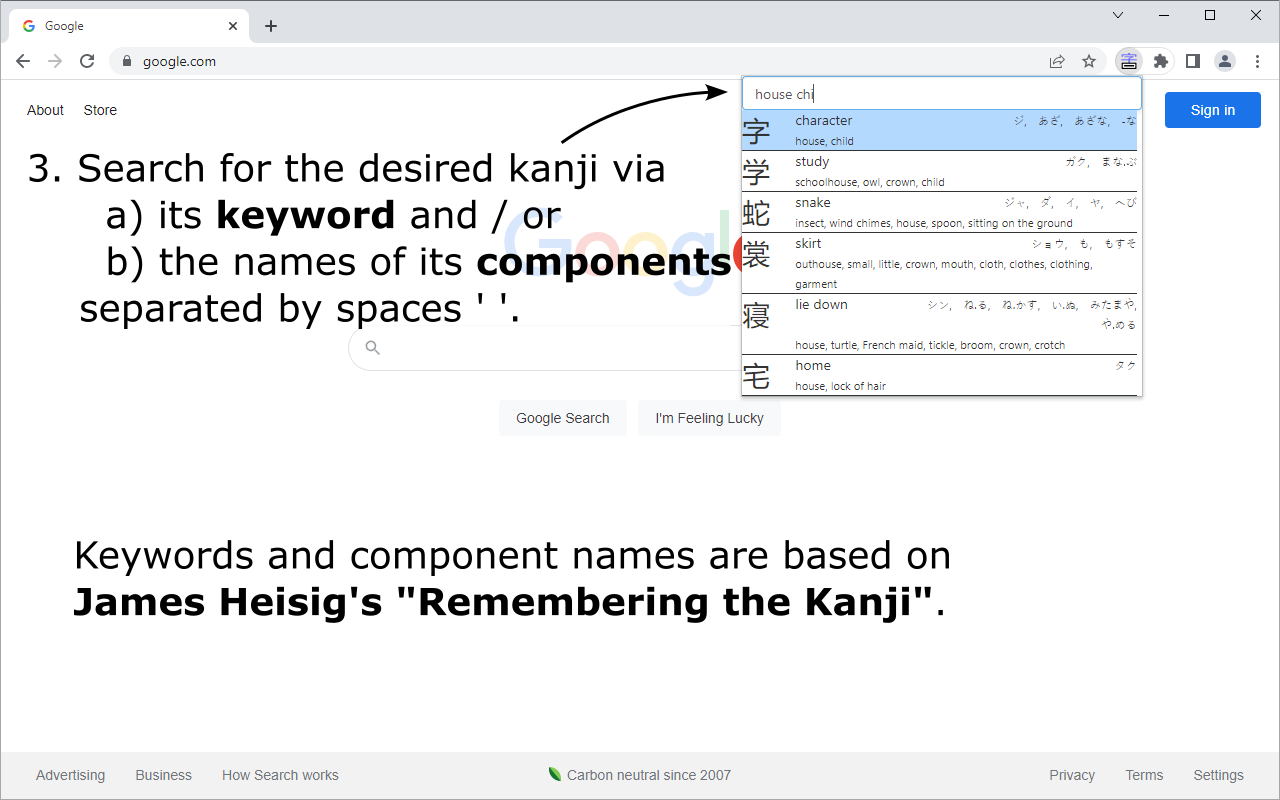Open the Chrome three-dot menu

pos(1257,61)
